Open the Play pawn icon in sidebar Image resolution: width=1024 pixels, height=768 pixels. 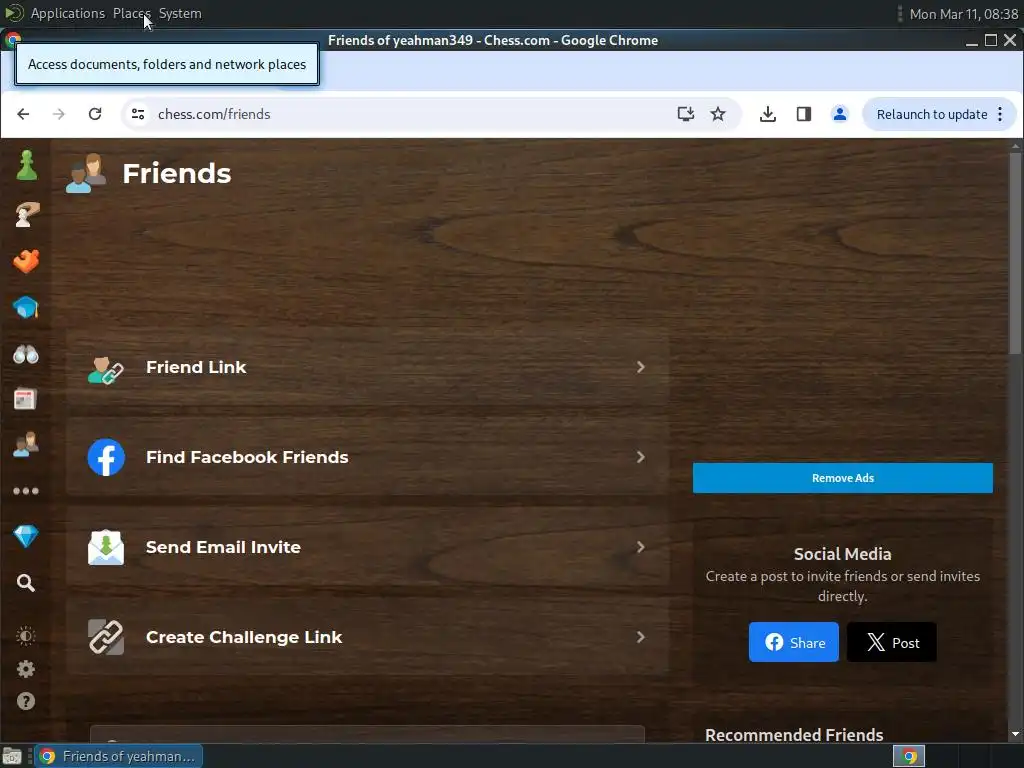pyautogui.click(x=26, y=165)
